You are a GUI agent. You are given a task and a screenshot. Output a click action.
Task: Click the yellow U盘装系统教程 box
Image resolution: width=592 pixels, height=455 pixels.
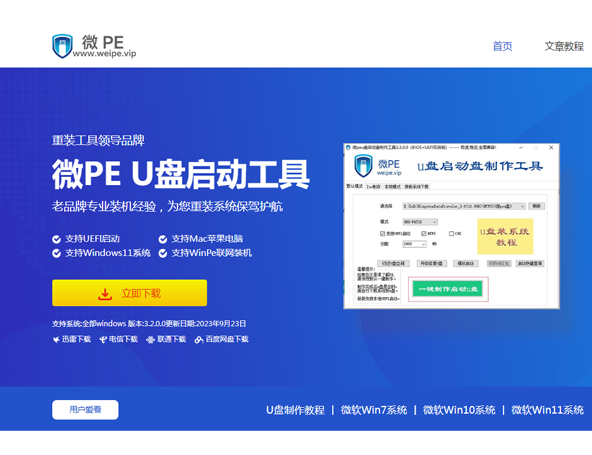tap(505, 237)
